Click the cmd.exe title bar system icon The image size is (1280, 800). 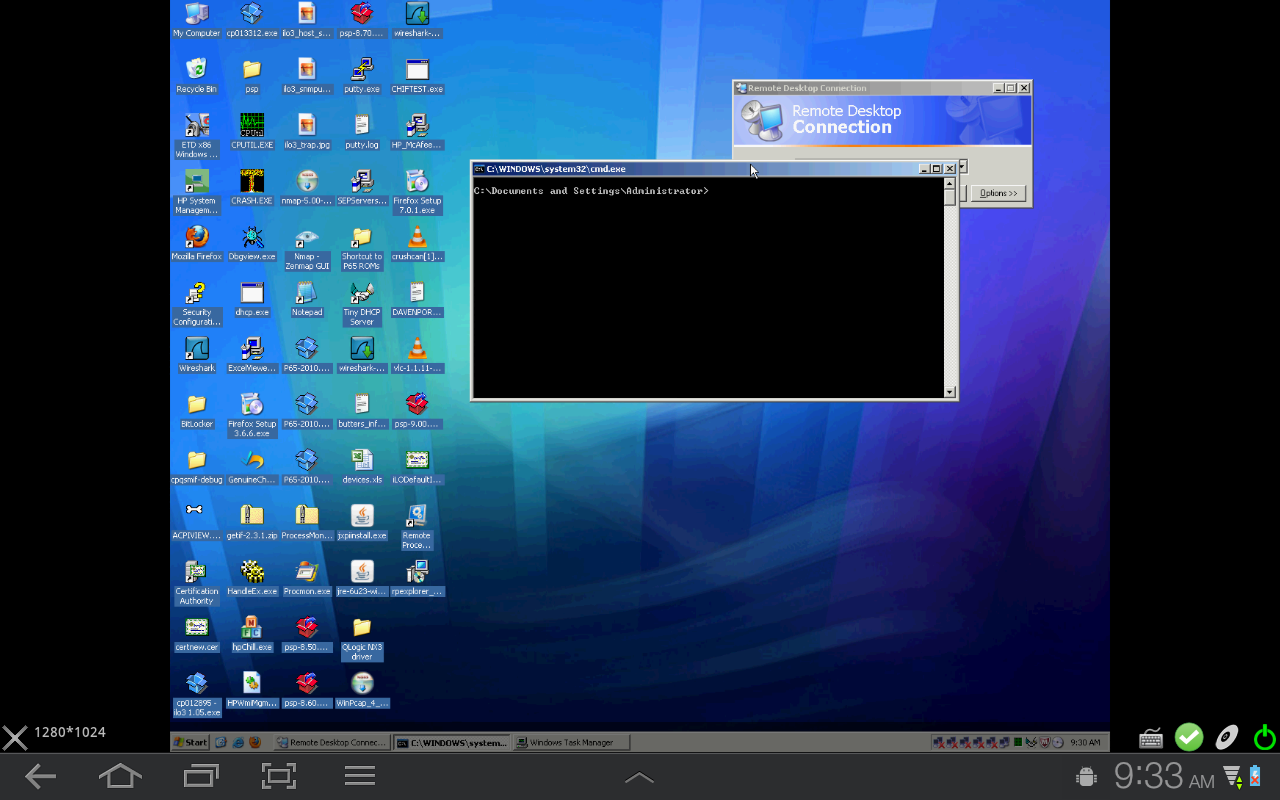[479, 169]
